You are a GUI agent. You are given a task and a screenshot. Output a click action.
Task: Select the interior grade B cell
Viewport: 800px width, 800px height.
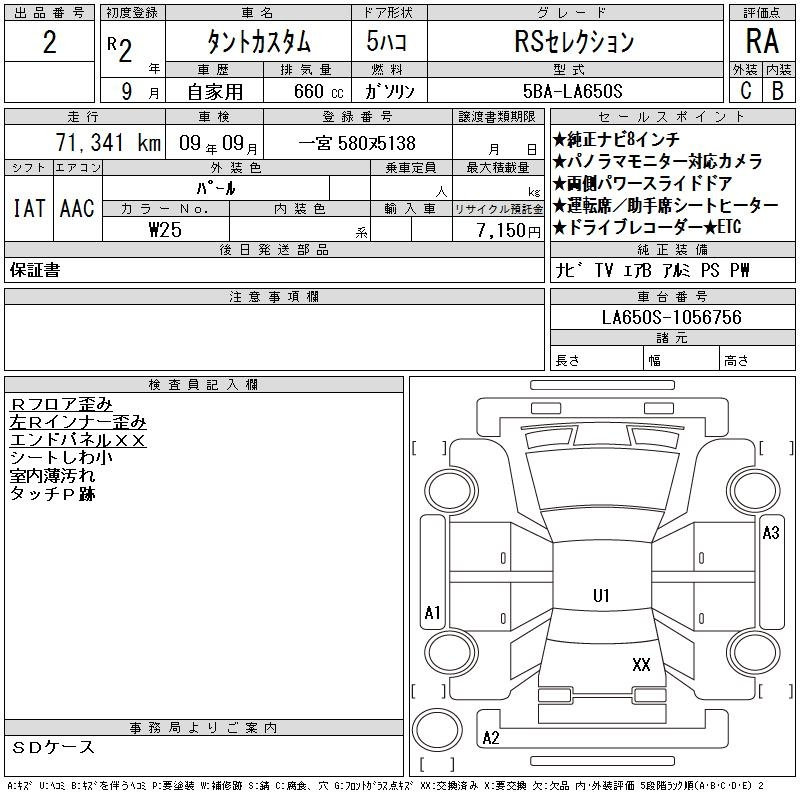[x=777, y=91]
